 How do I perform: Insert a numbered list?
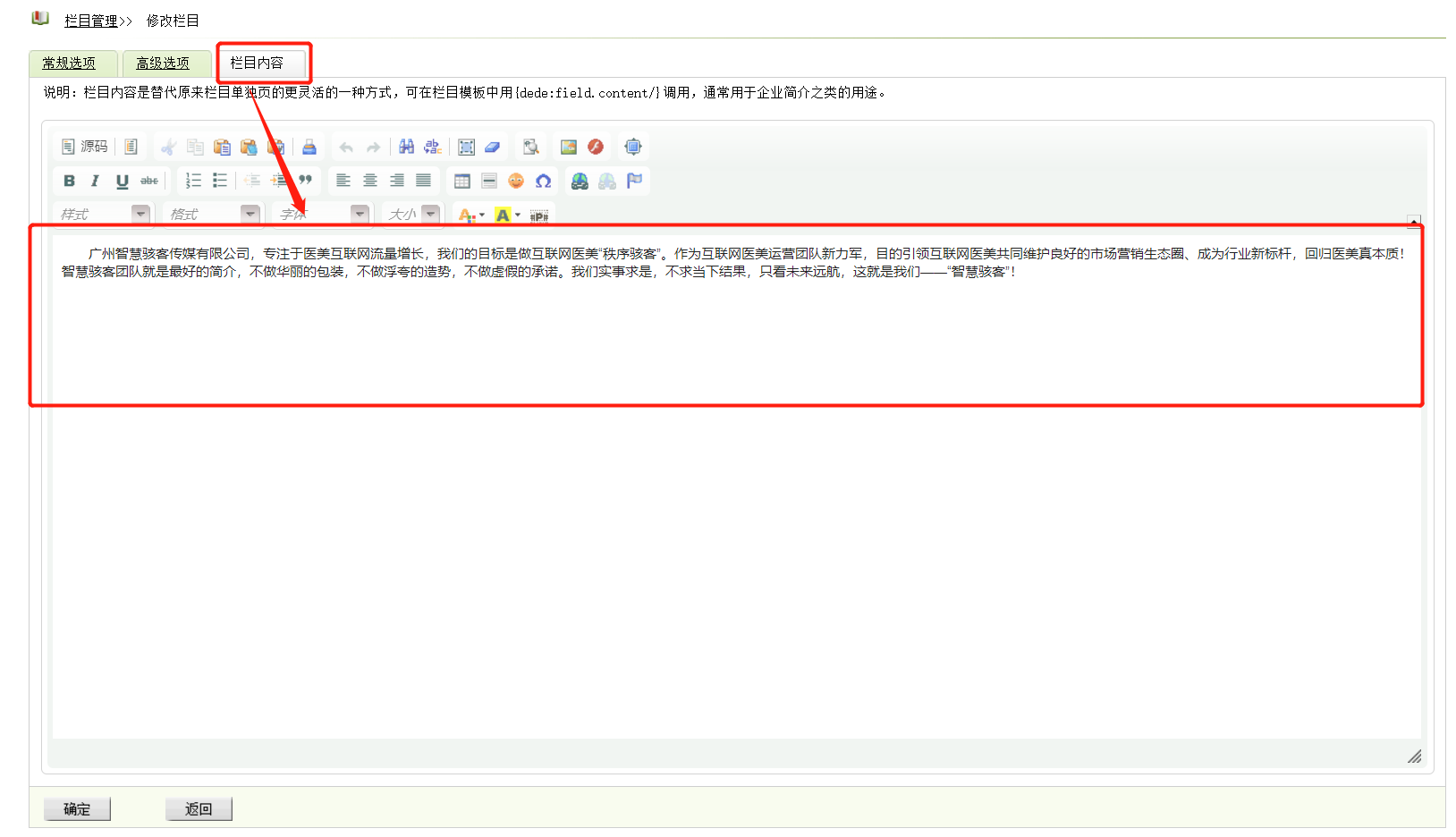pos(193,181)
